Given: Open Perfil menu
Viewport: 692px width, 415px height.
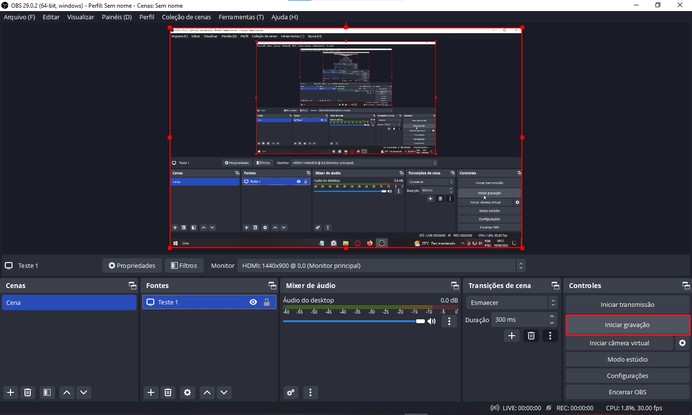Looking at the screenshot, I should (x=147, y=17).
